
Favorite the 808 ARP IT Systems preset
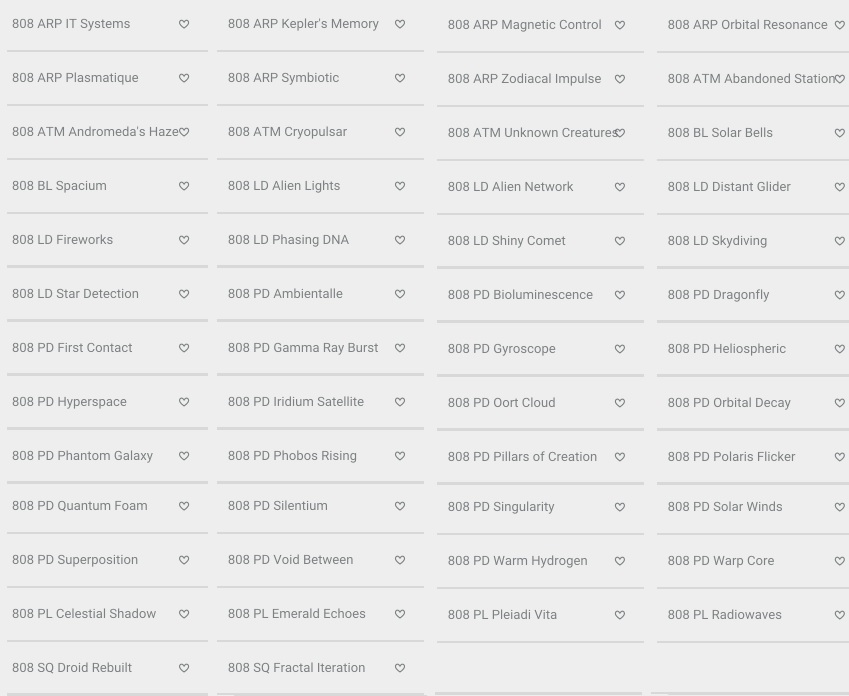(184, 24)
